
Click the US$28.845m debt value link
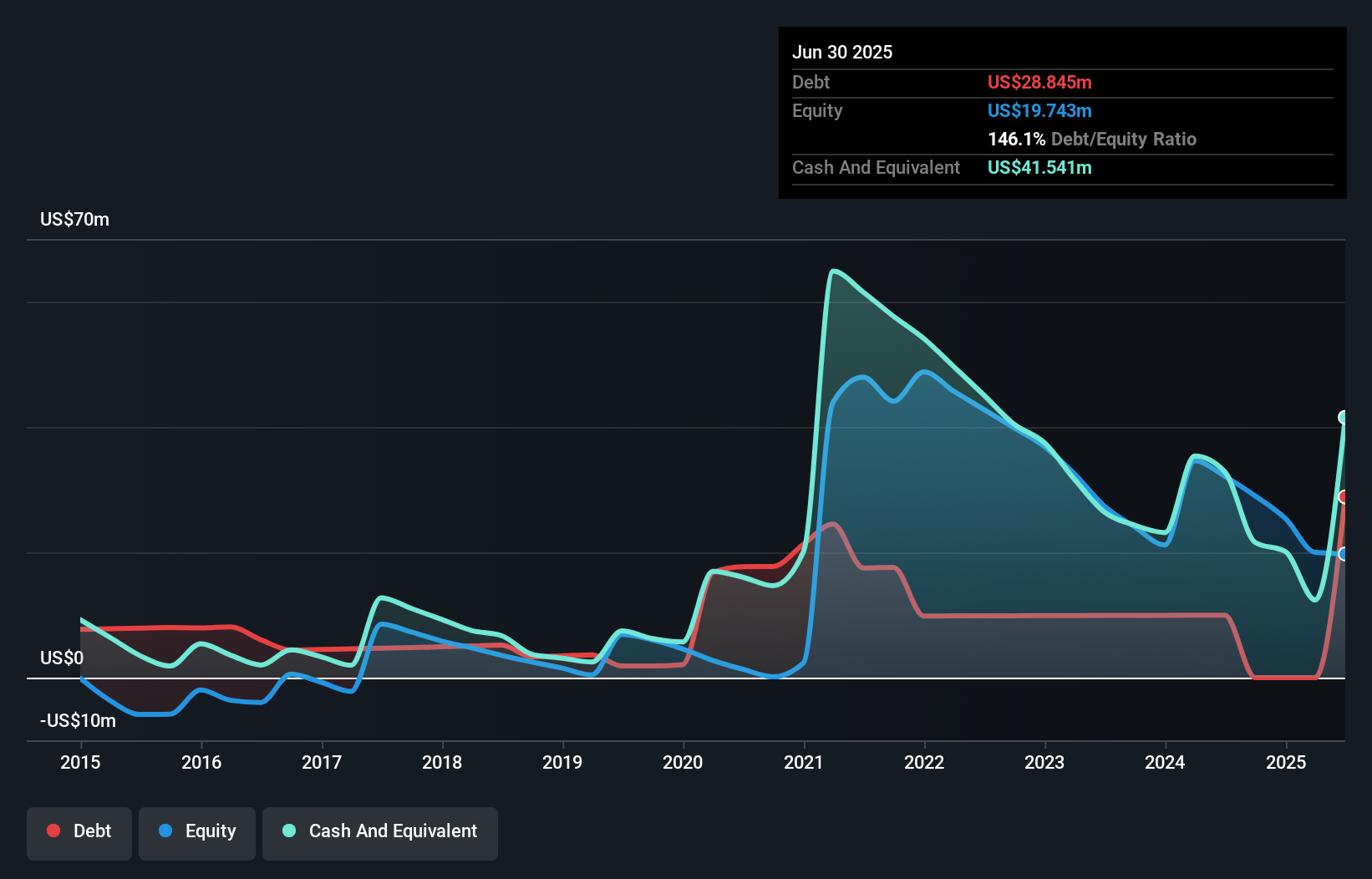[1039, 82]
